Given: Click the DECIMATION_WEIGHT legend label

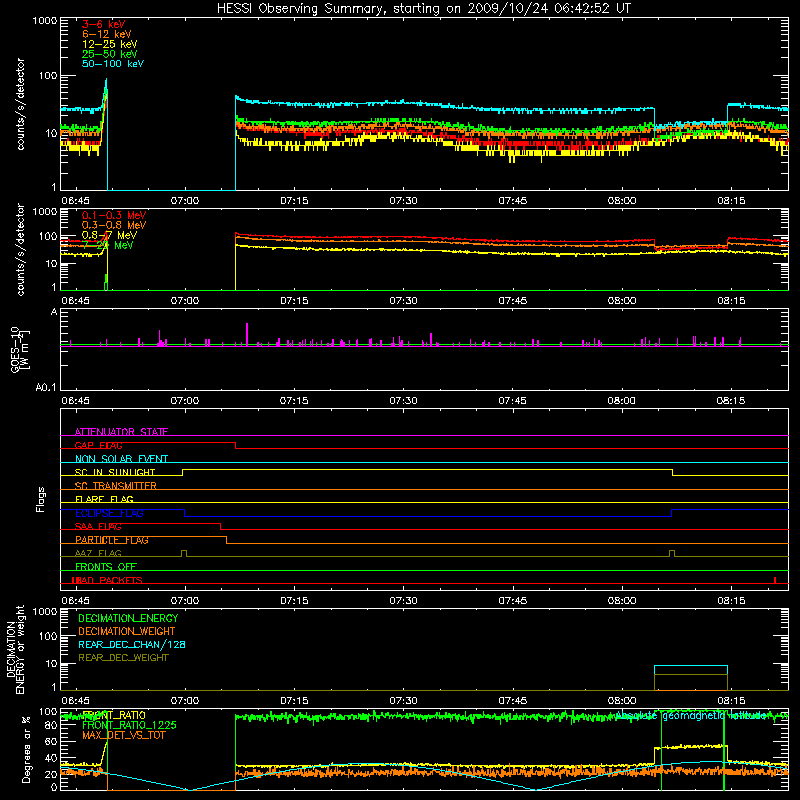Looking at the screenshot, I should point(127,631).
